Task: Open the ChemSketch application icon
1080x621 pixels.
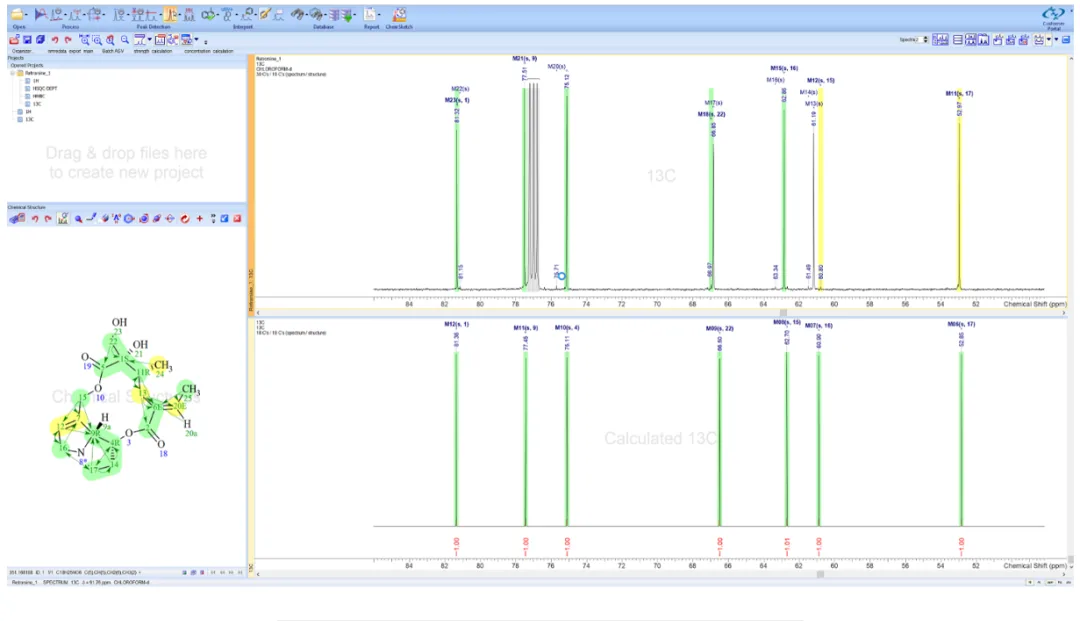Action: pyautogui.click(x=399, y=14)
